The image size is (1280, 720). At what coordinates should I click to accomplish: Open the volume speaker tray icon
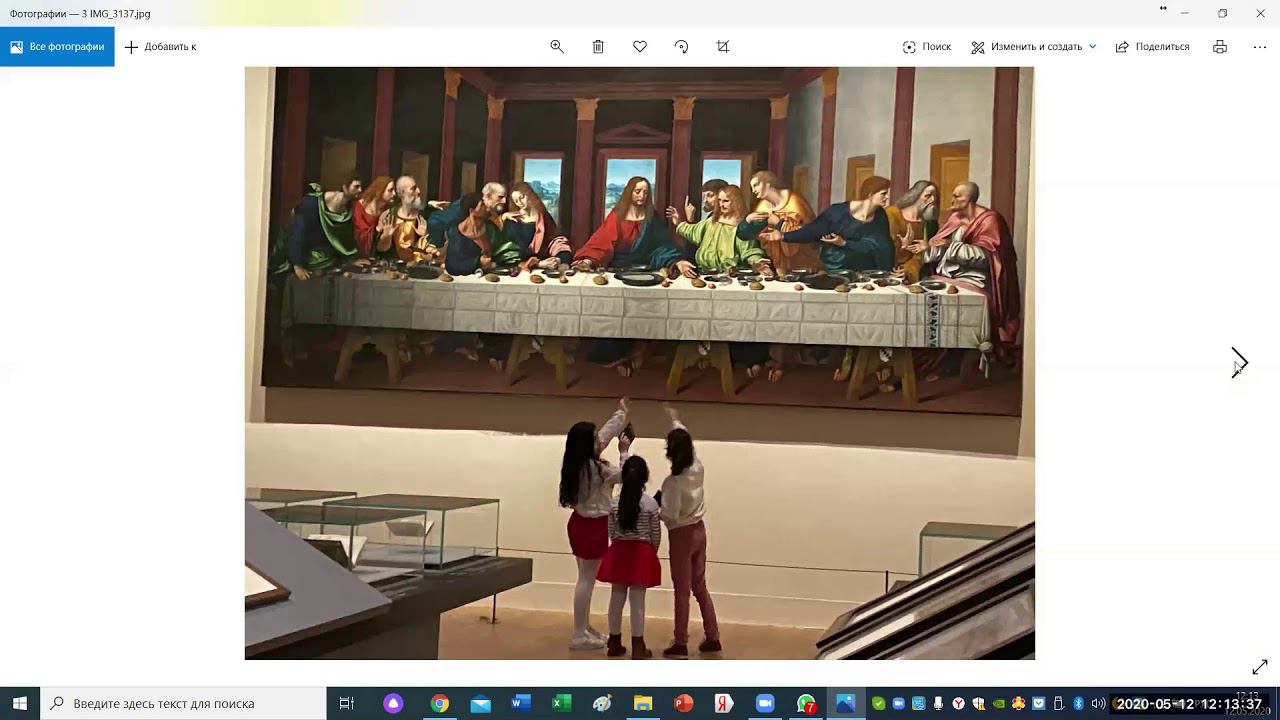click(x=1098, y=704)
